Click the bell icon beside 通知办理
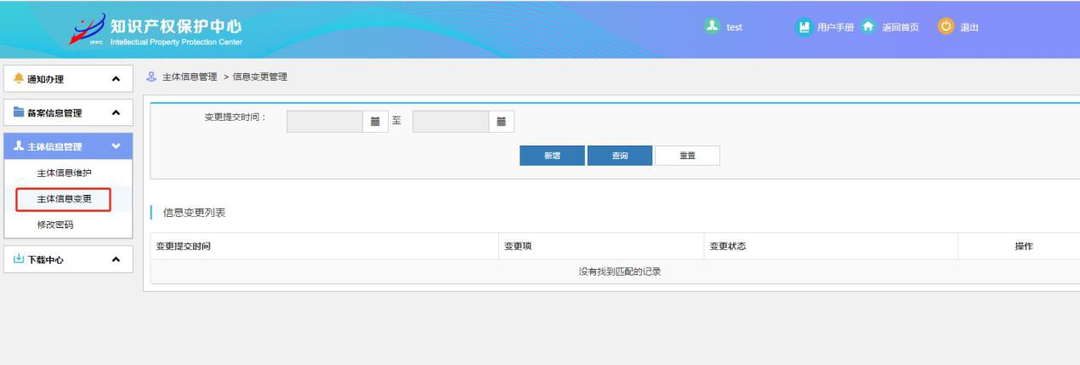Screen dimensions: 1080x365 point(19,79)
